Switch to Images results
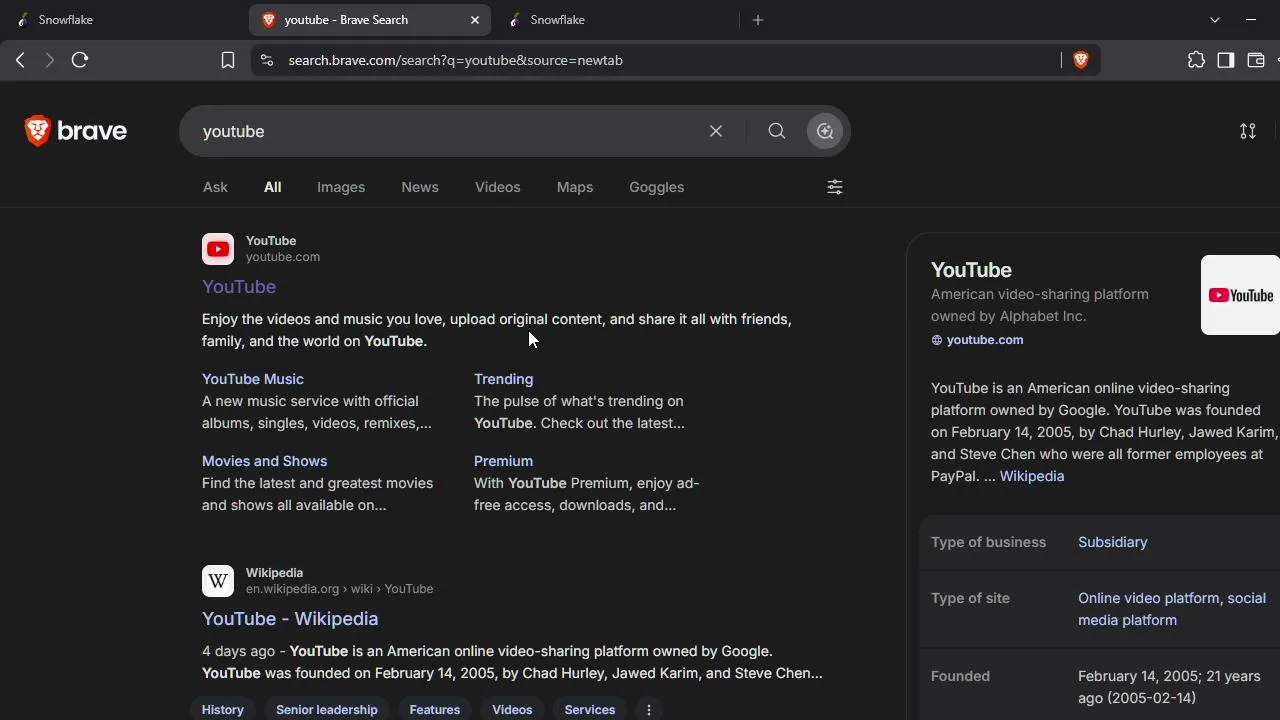 (x=341, y=187)
